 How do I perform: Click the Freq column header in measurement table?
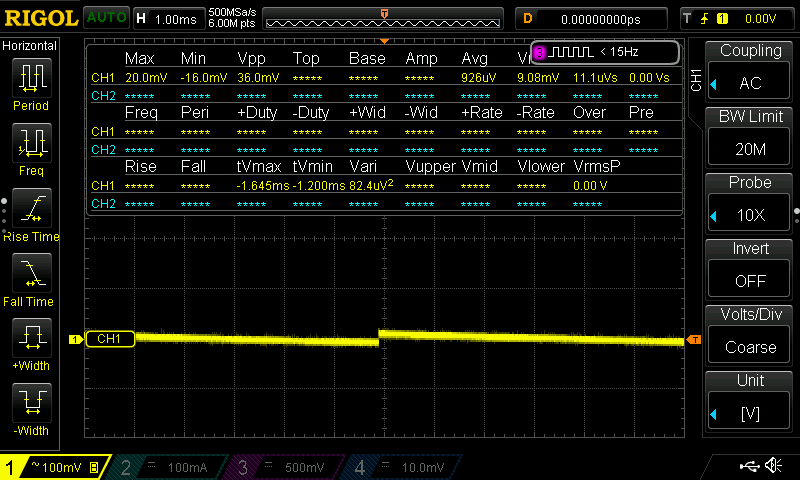point(141,112)
